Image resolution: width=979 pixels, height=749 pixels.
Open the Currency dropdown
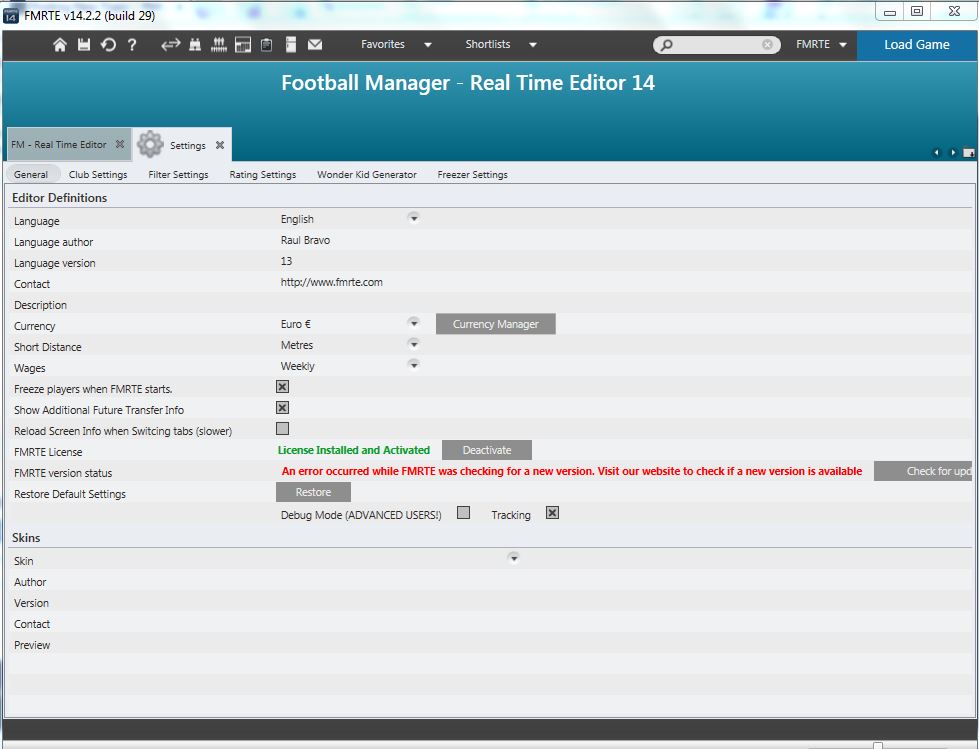tap(413, 323)
